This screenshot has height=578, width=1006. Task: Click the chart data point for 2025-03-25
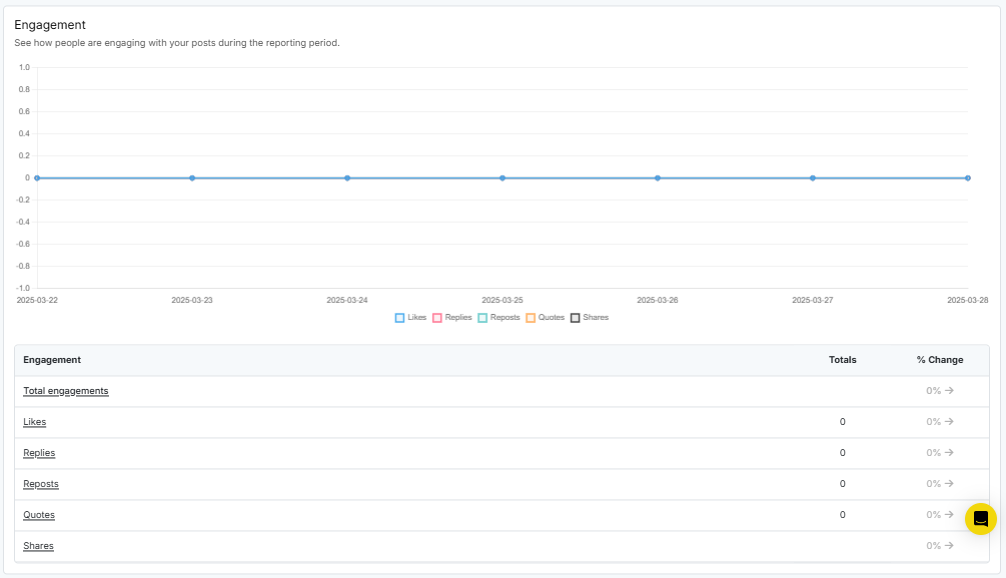(x=502, y=178)
